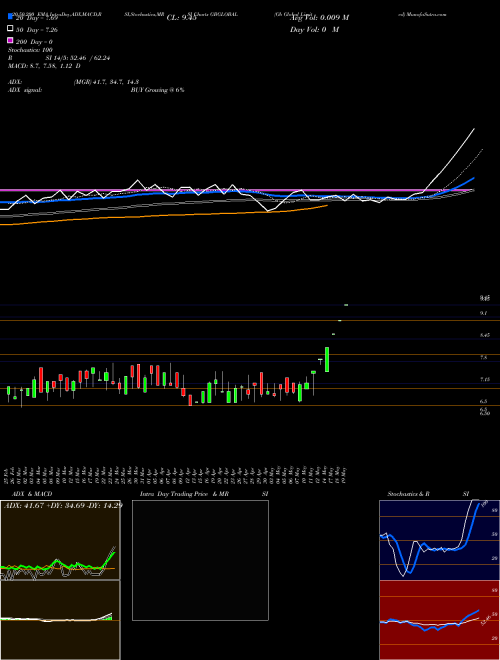Click the empty Intra Day Trading Price panel
Screen dimensions: 500x660
pos(200,560)
